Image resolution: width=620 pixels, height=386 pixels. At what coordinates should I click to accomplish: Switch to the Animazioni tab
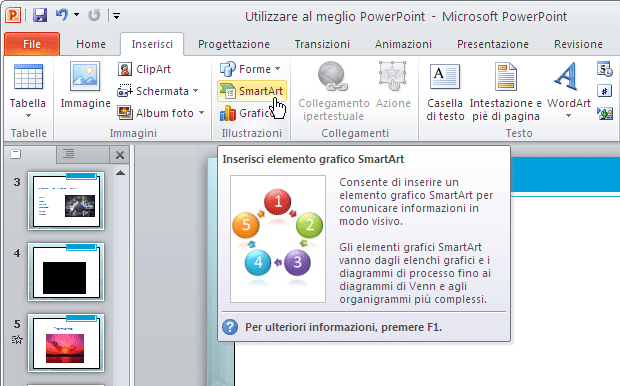pos(403,44)
